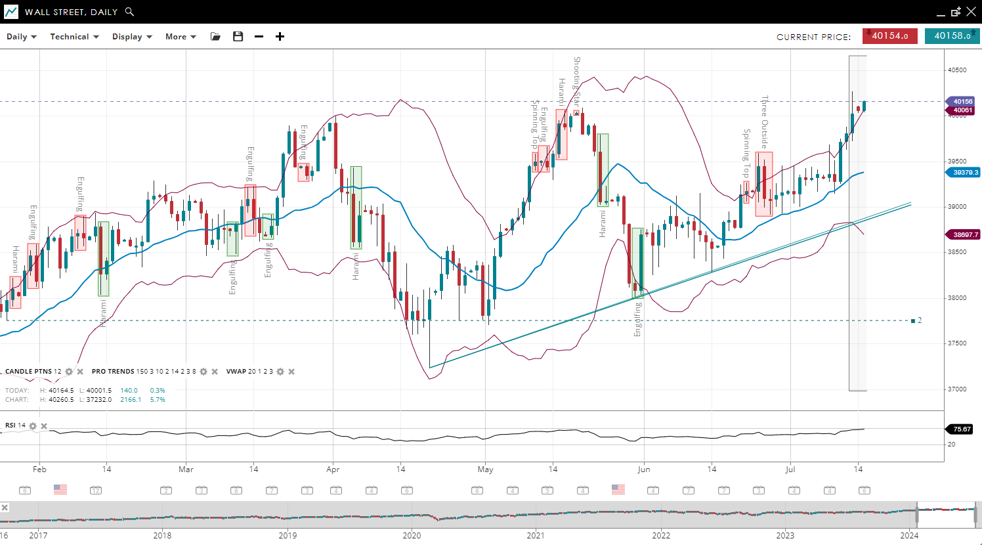Image resolution: width=982 pixels, height=545 pixels.
Task: Click the teal buy price 40158
Action: (951, 36)
